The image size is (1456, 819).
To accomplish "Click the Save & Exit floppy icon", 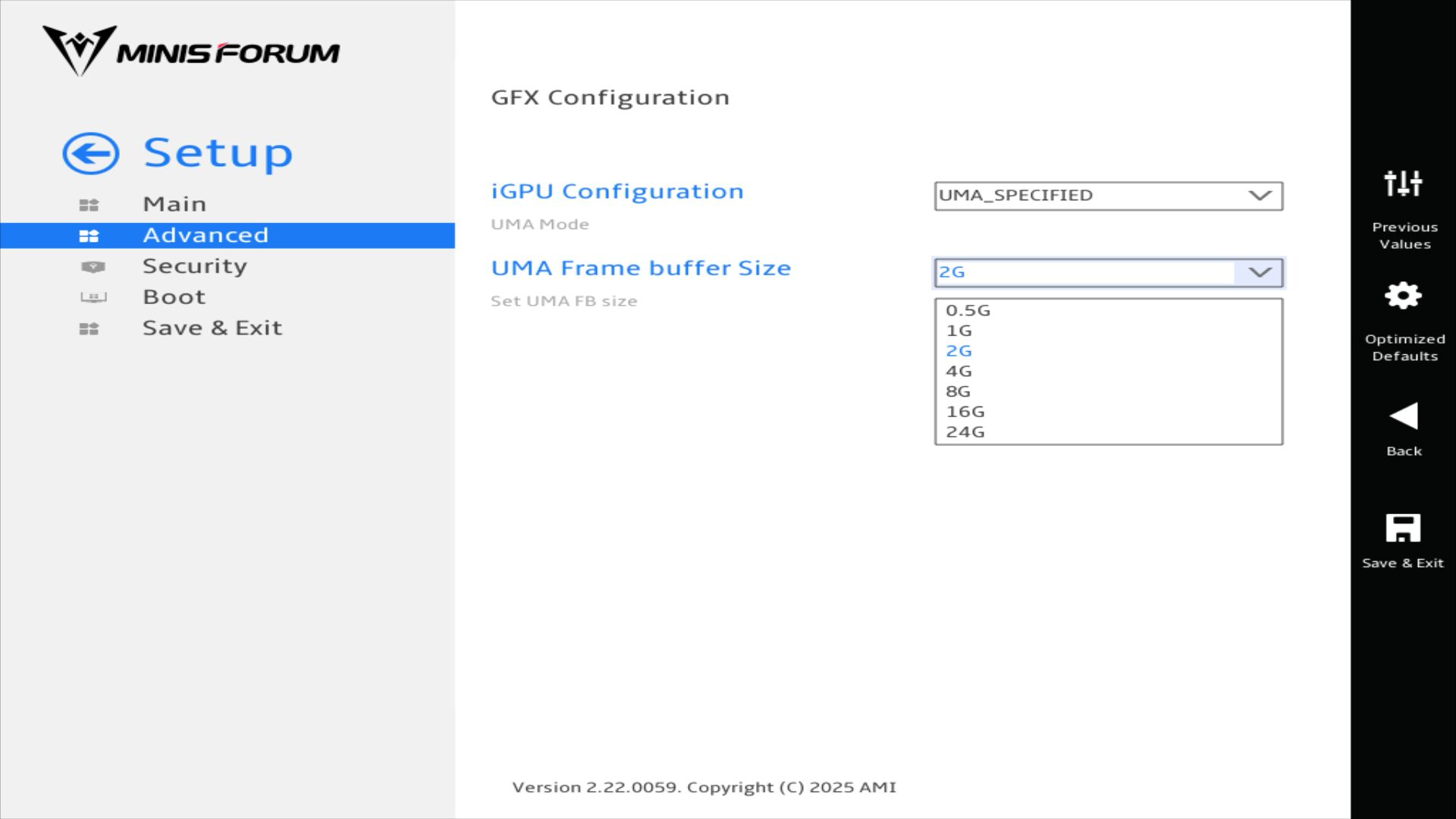I will (x=1403, y=528).
